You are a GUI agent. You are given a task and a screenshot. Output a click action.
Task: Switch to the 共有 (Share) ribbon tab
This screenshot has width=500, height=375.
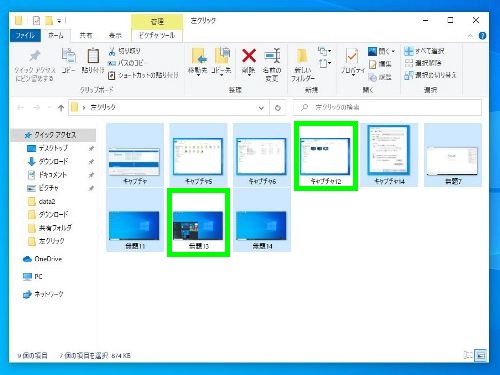(86, 35)
